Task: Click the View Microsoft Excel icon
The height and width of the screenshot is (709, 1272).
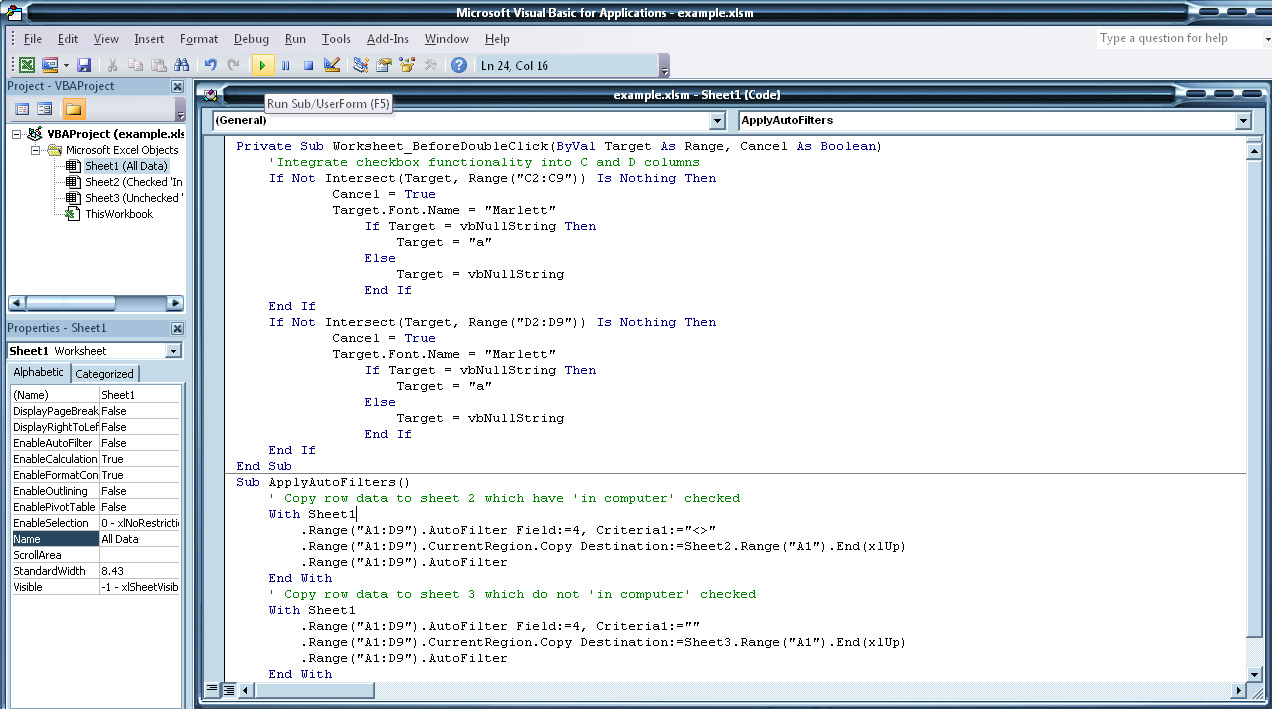Action: (27, 65)
